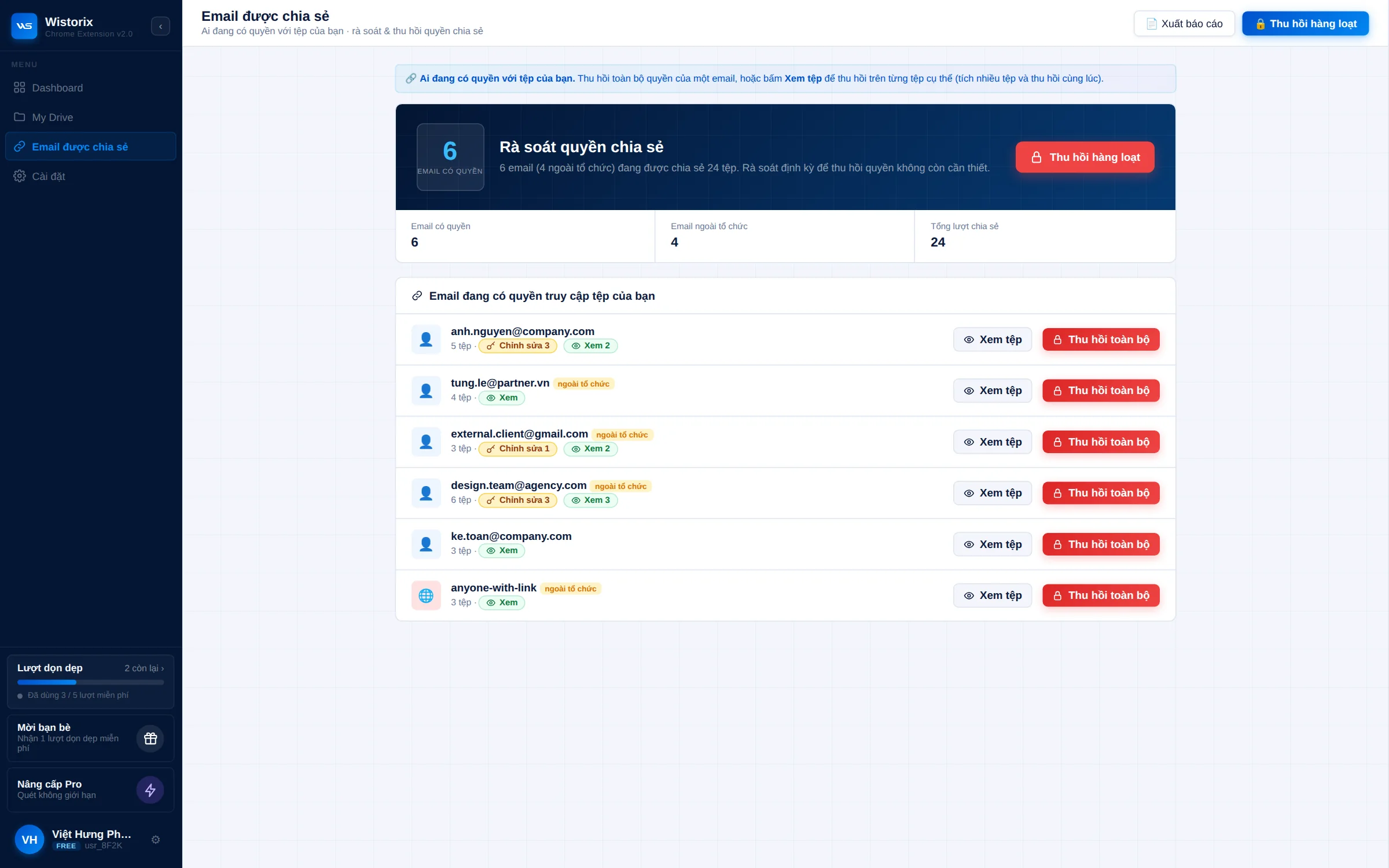Screen dimensions: 1389x868
Task: Click Thu hồi toàn bộ for anyone-with-link
Action: [x=1101, y=595]
